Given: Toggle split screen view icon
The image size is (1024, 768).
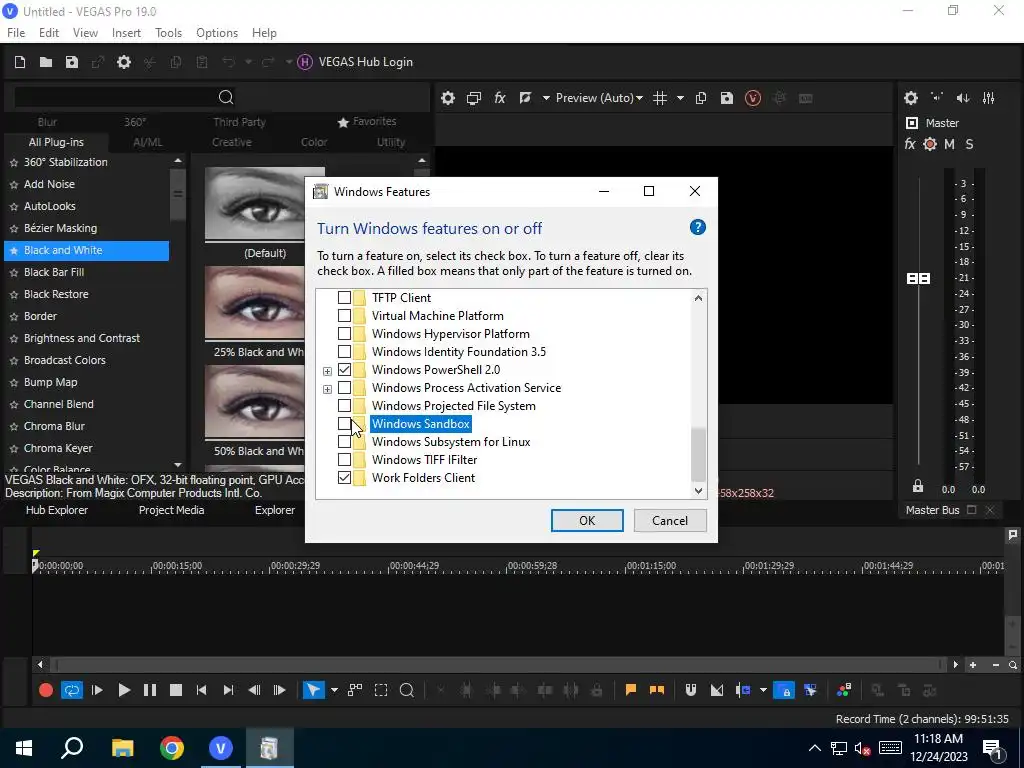Looking at the screenshot, I should coord(524,98).
